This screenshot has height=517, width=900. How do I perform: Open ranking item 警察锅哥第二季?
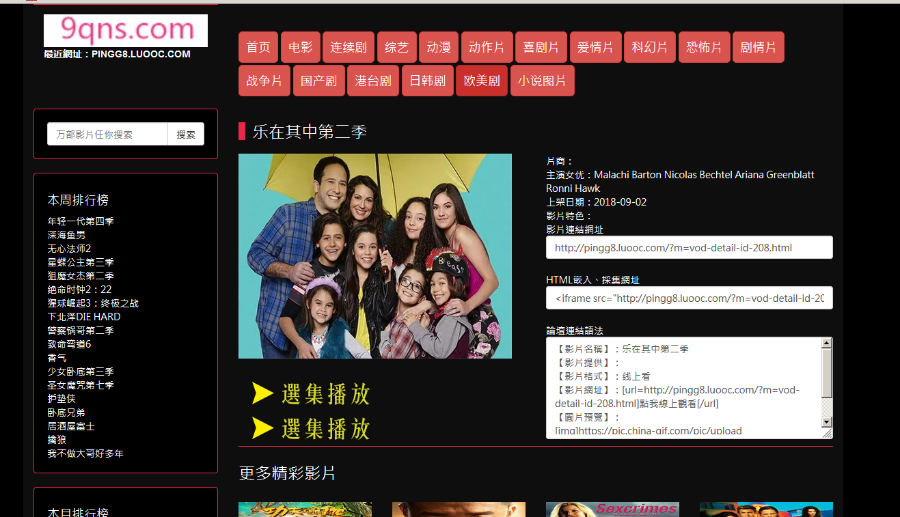click(x=80, y=331)
